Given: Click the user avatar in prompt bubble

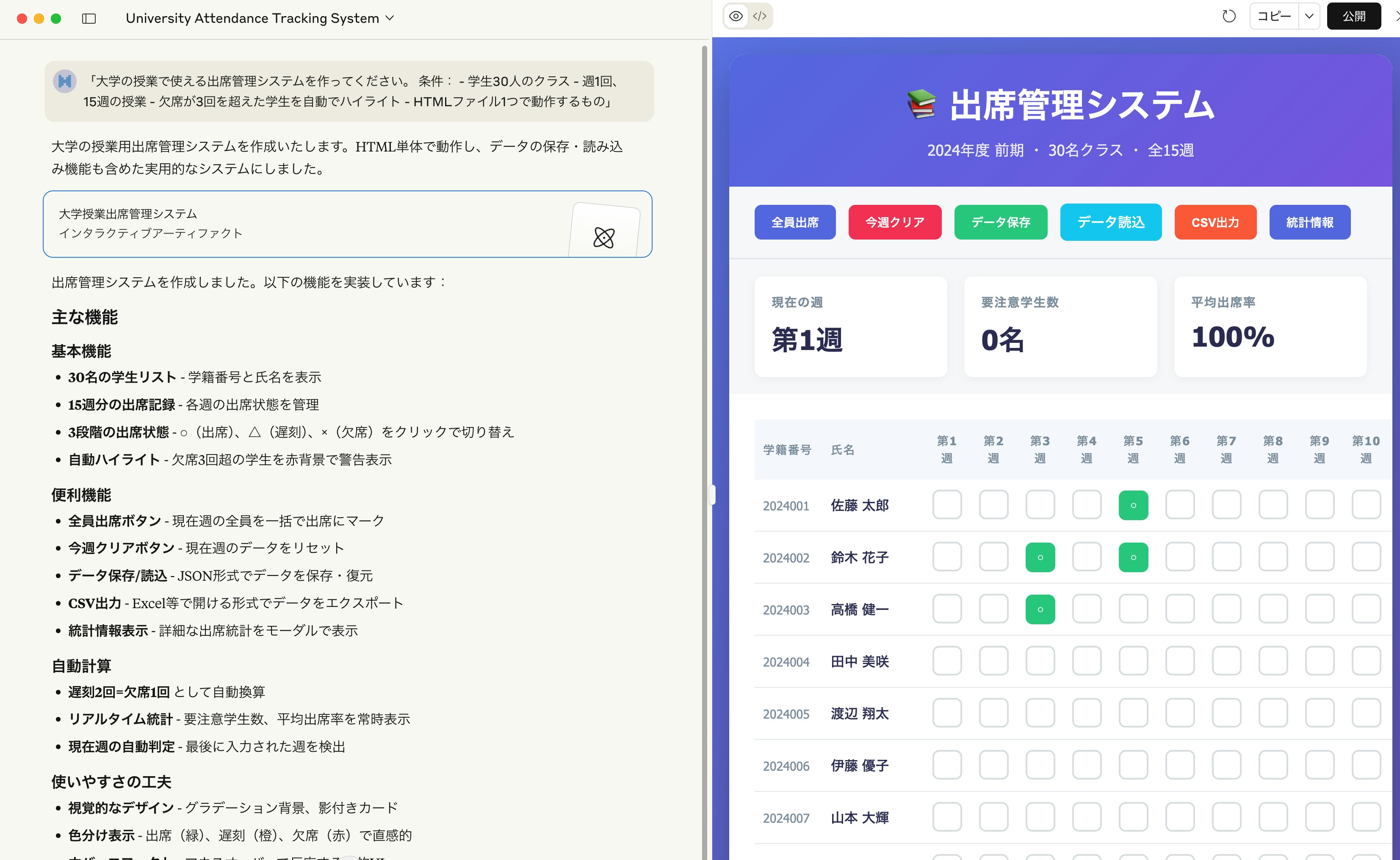Looking at the screenshot, I should pos(65,81).
